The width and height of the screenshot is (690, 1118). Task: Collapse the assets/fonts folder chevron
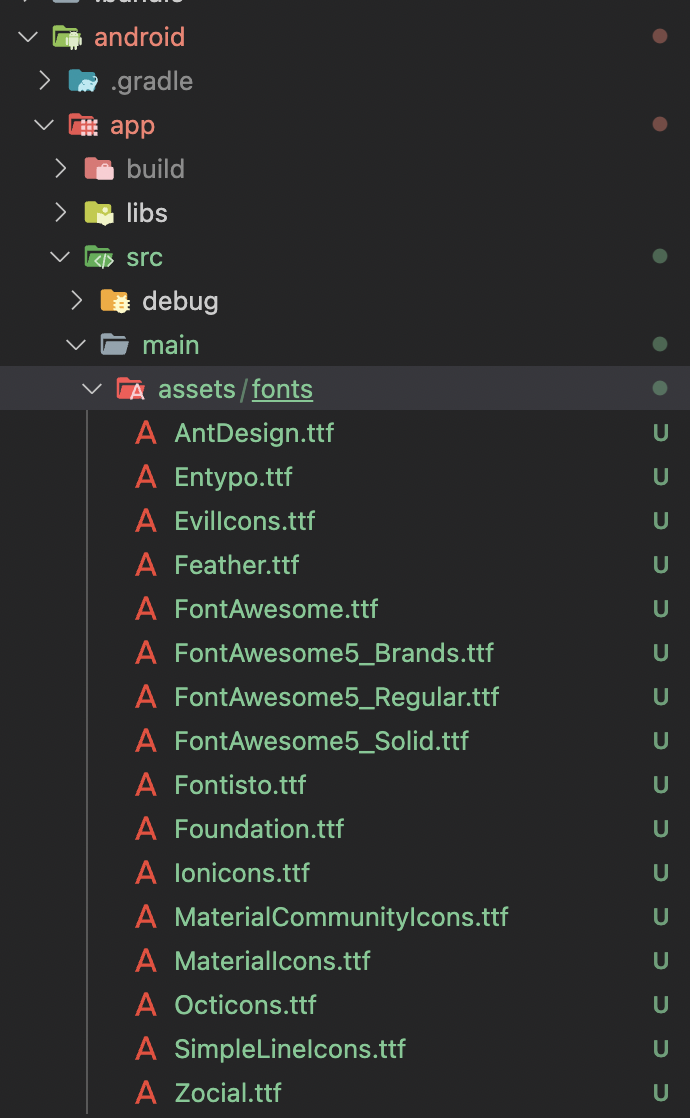92,389
